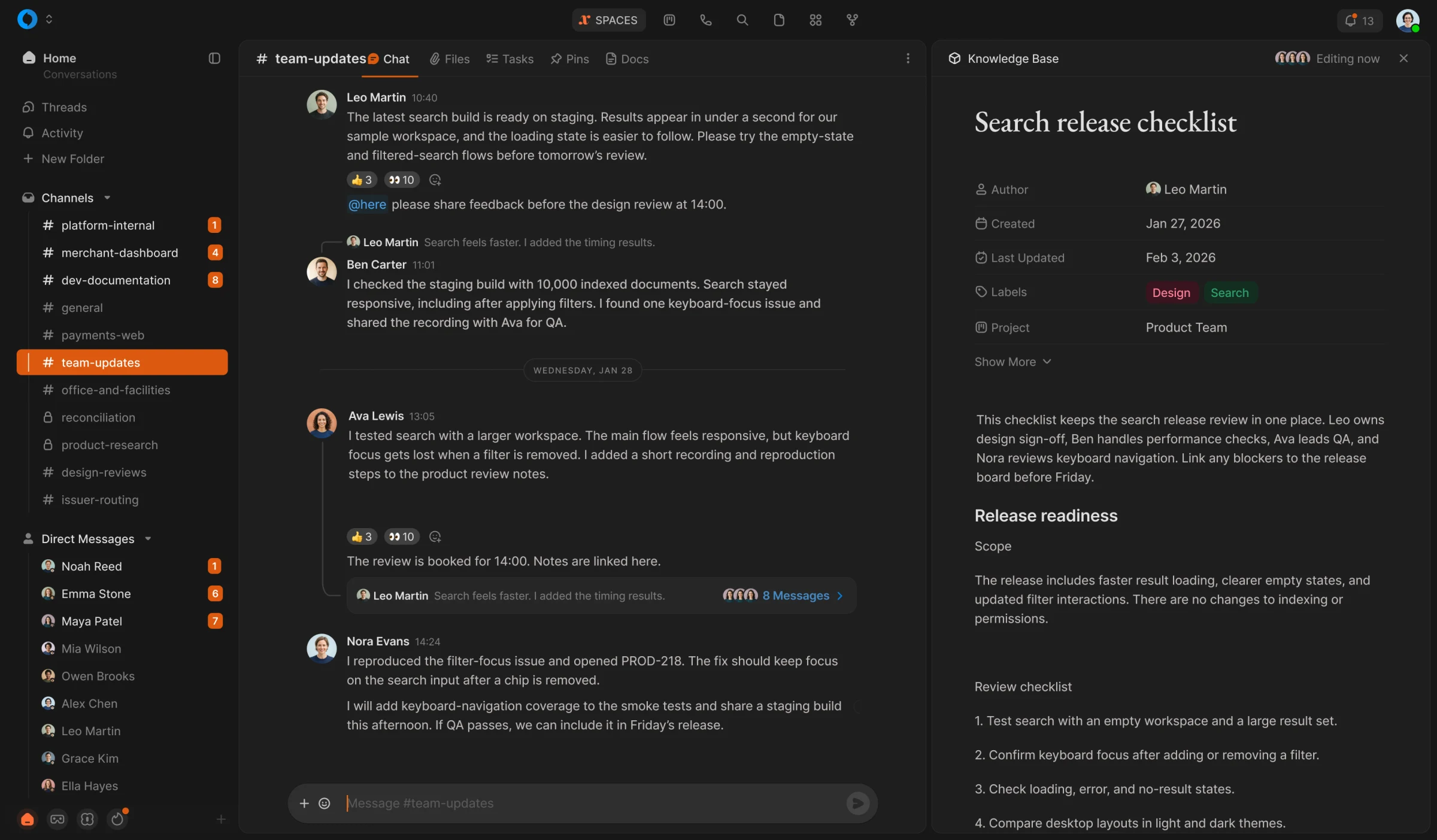Open the board icon next to SPACES
The width and height of the screenshot is (1437, 840).
coord(669,20)
